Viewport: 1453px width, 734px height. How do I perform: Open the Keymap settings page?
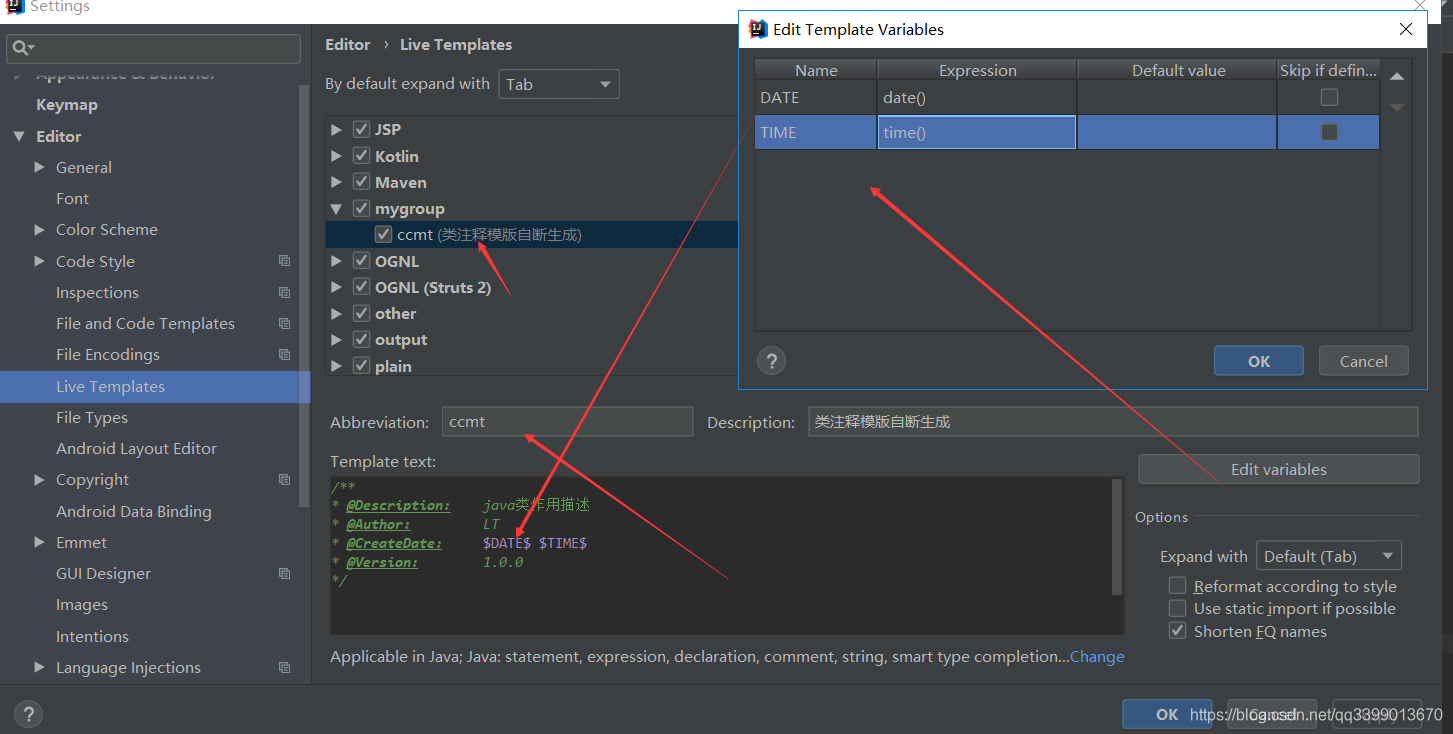pos(67,104)
